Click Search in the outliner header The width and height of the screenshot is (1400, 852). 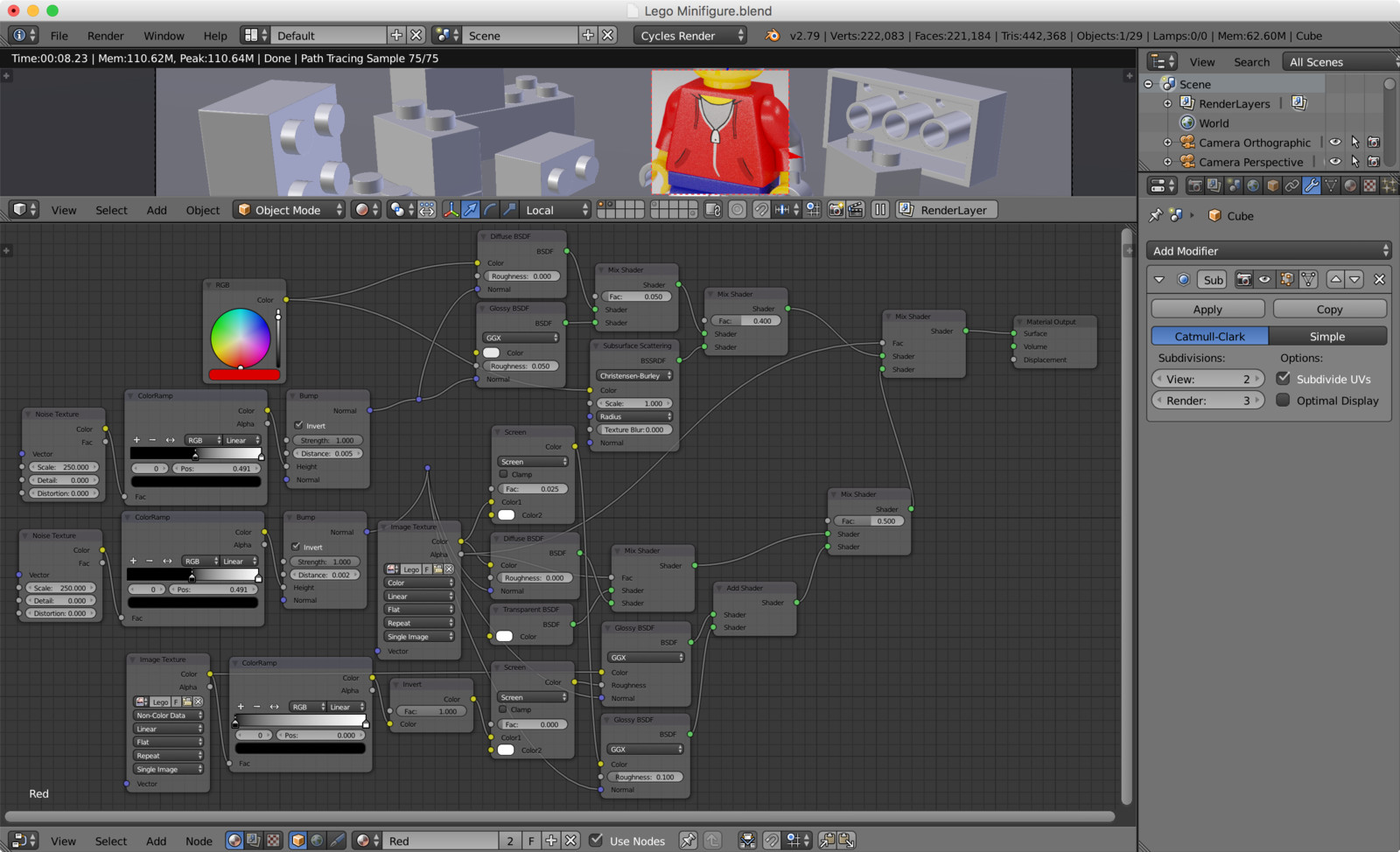pyautogui.click(x=1251, y=62)
